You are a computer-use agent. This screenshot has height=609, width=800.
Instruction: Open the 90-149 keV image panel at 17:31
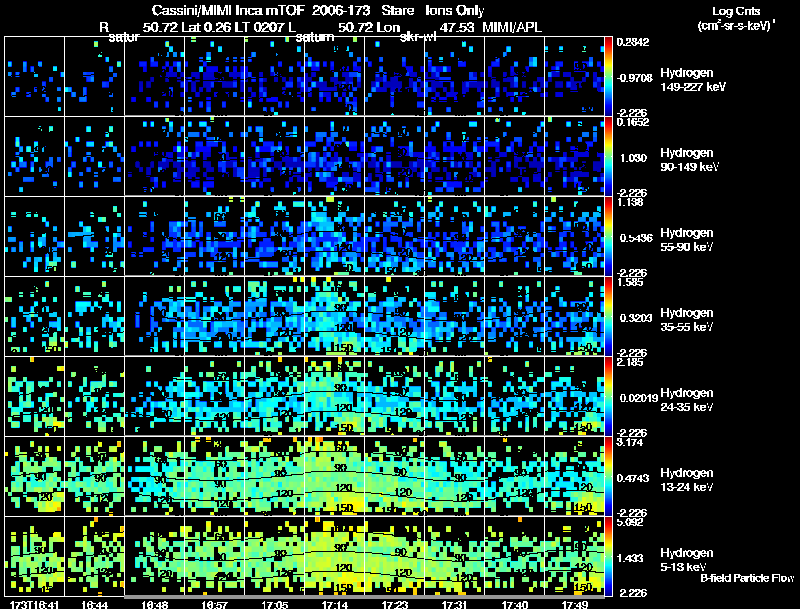tap(455, 156)
